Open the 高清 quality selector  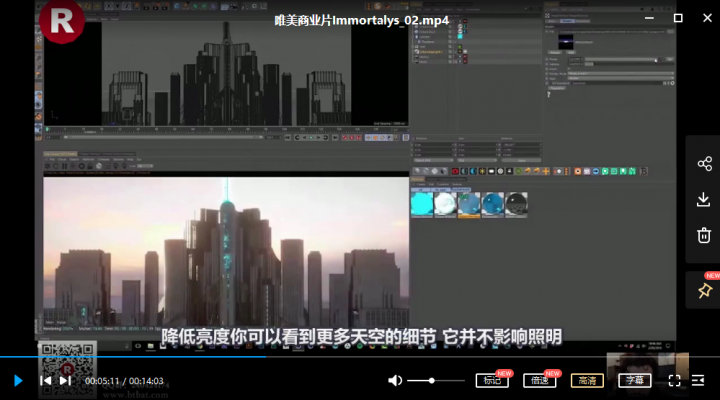tap(587, 381)
